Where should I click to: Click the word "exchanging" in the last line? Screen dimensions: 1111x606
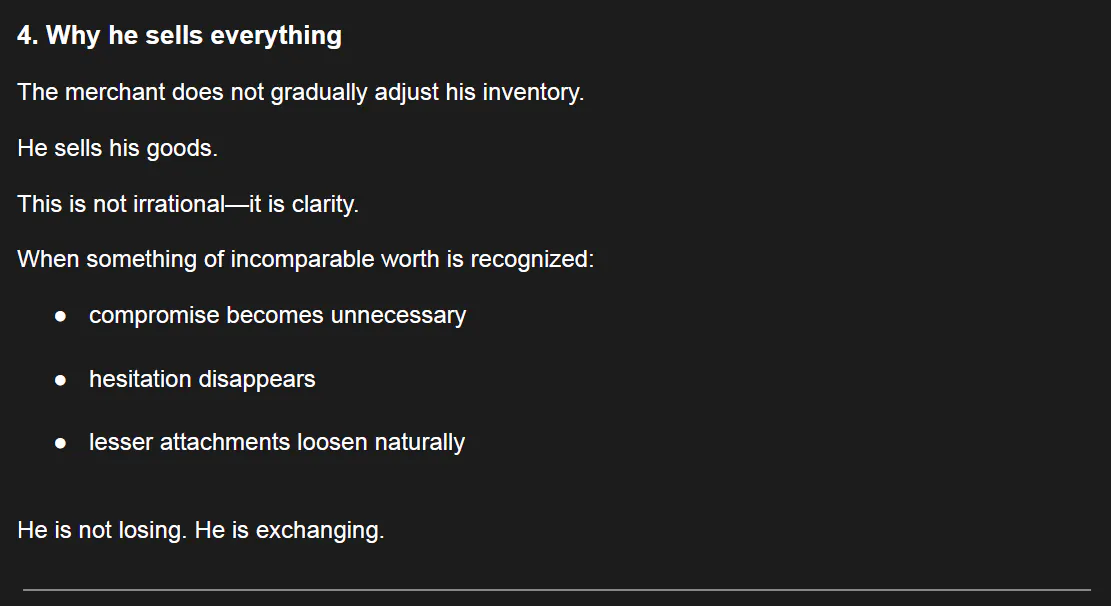(x=318, y=531)
